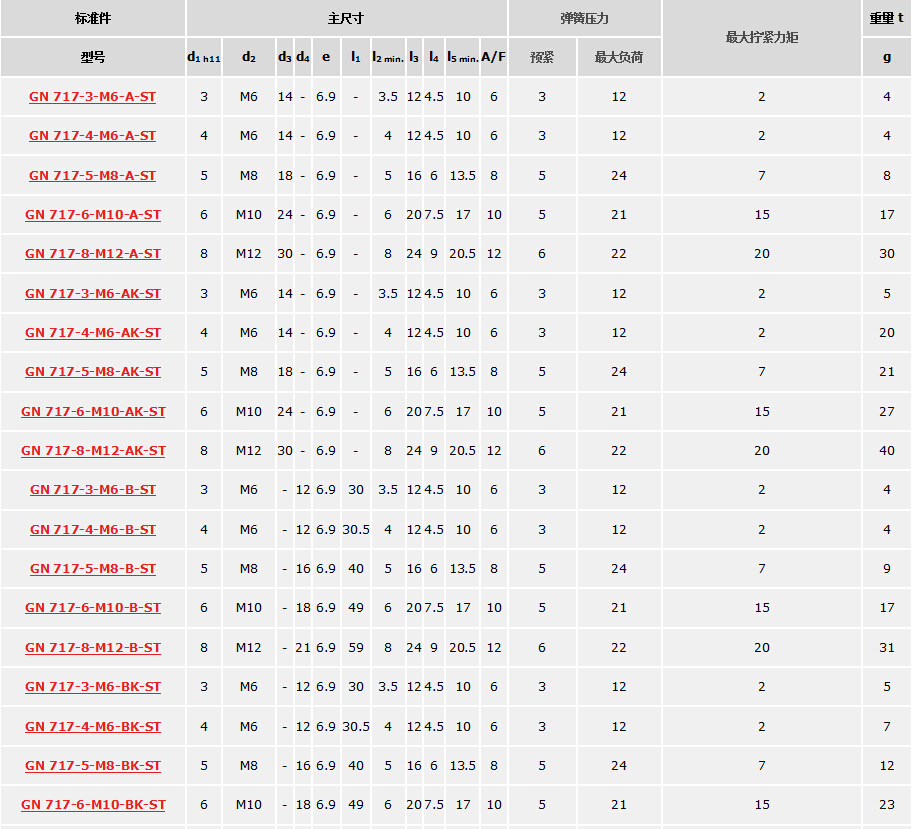Click the l2 min. column header
This screenshot has width=913, height=829.
(388, 57)
